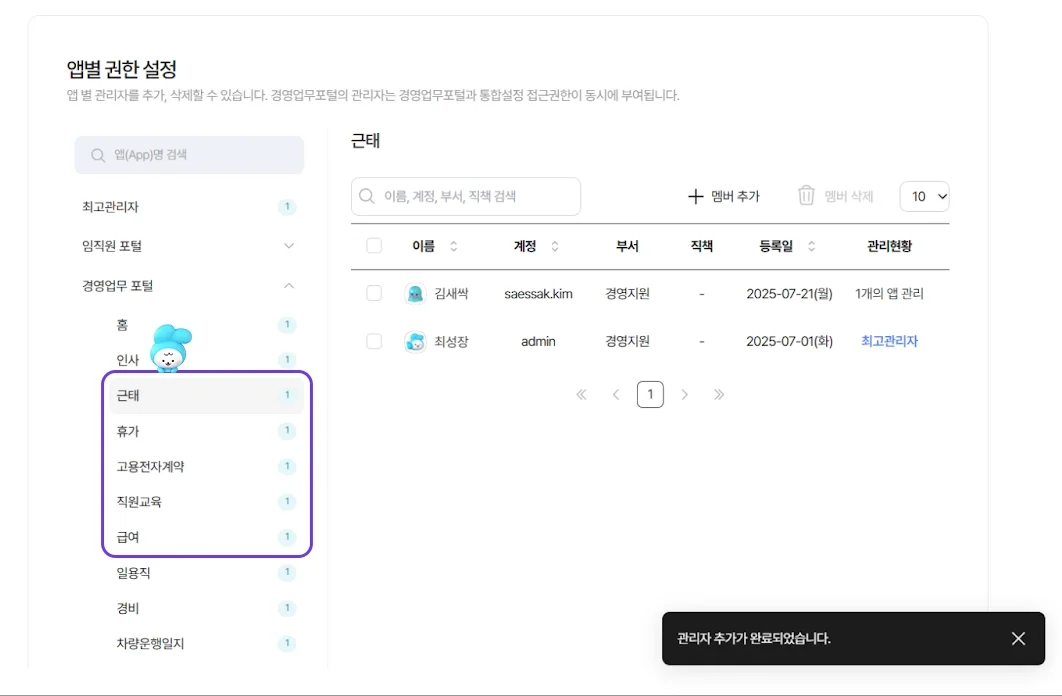Click the 최고관리자 link in 최성장's row
This screenshot has height=696, width=1062.
[x=888, y=340]
